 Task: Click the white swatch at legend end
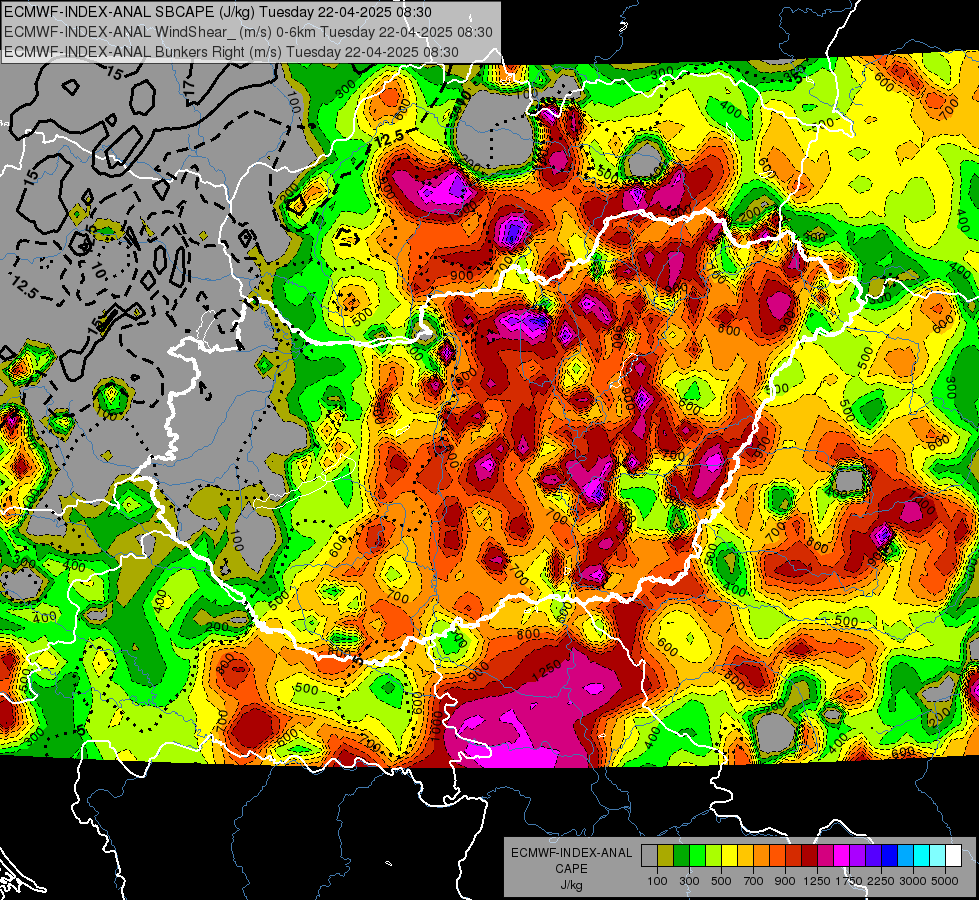tap(954, 855)
